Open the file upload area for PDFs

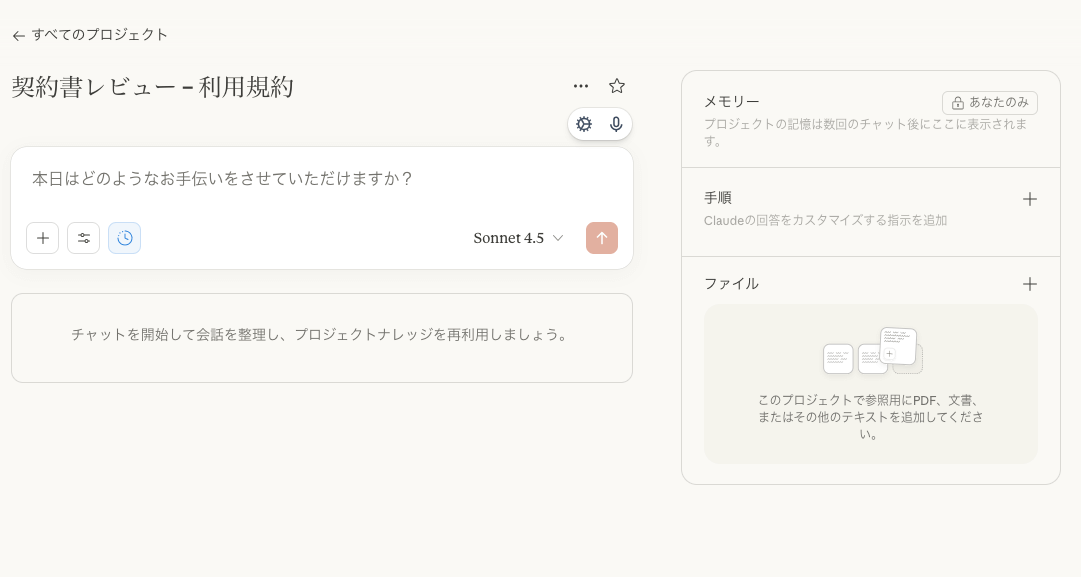coord(871,384)
